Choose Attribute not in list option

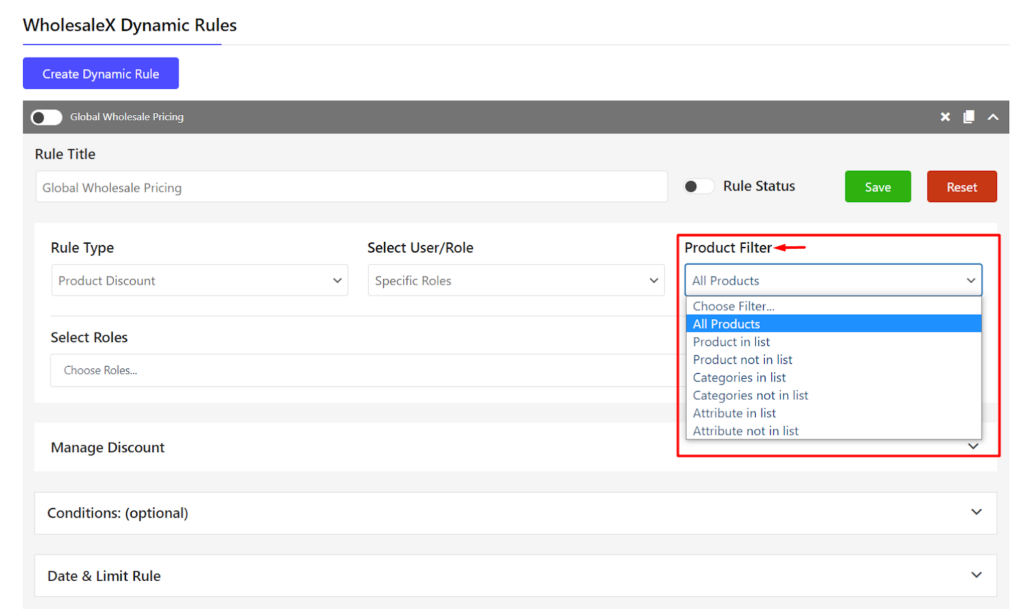(833, 431)
